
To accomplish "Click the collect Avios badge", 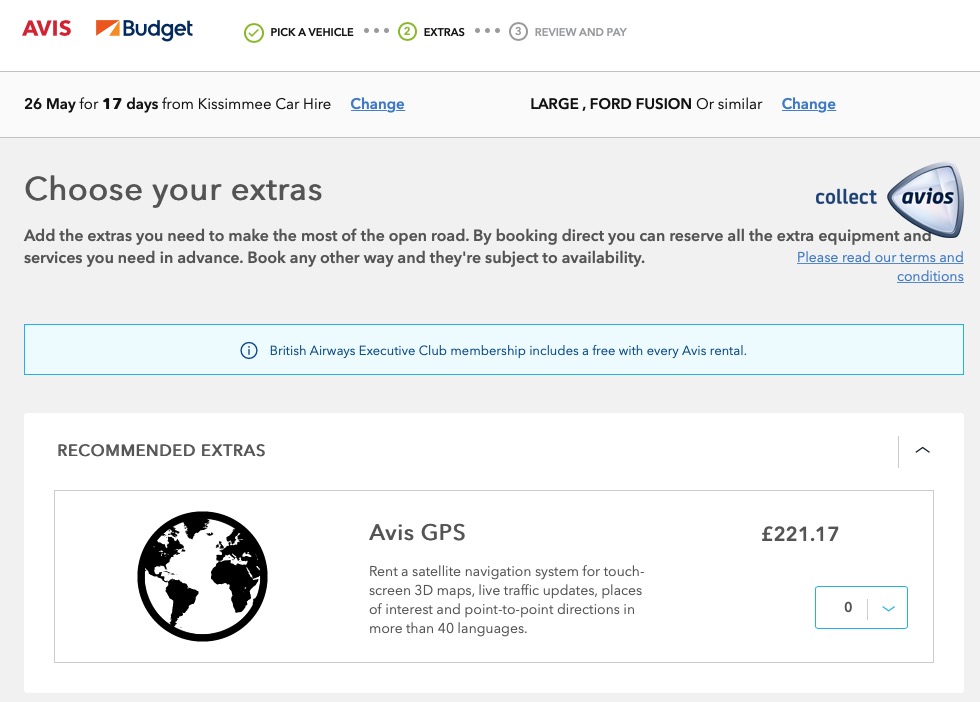I will [889, 199].
